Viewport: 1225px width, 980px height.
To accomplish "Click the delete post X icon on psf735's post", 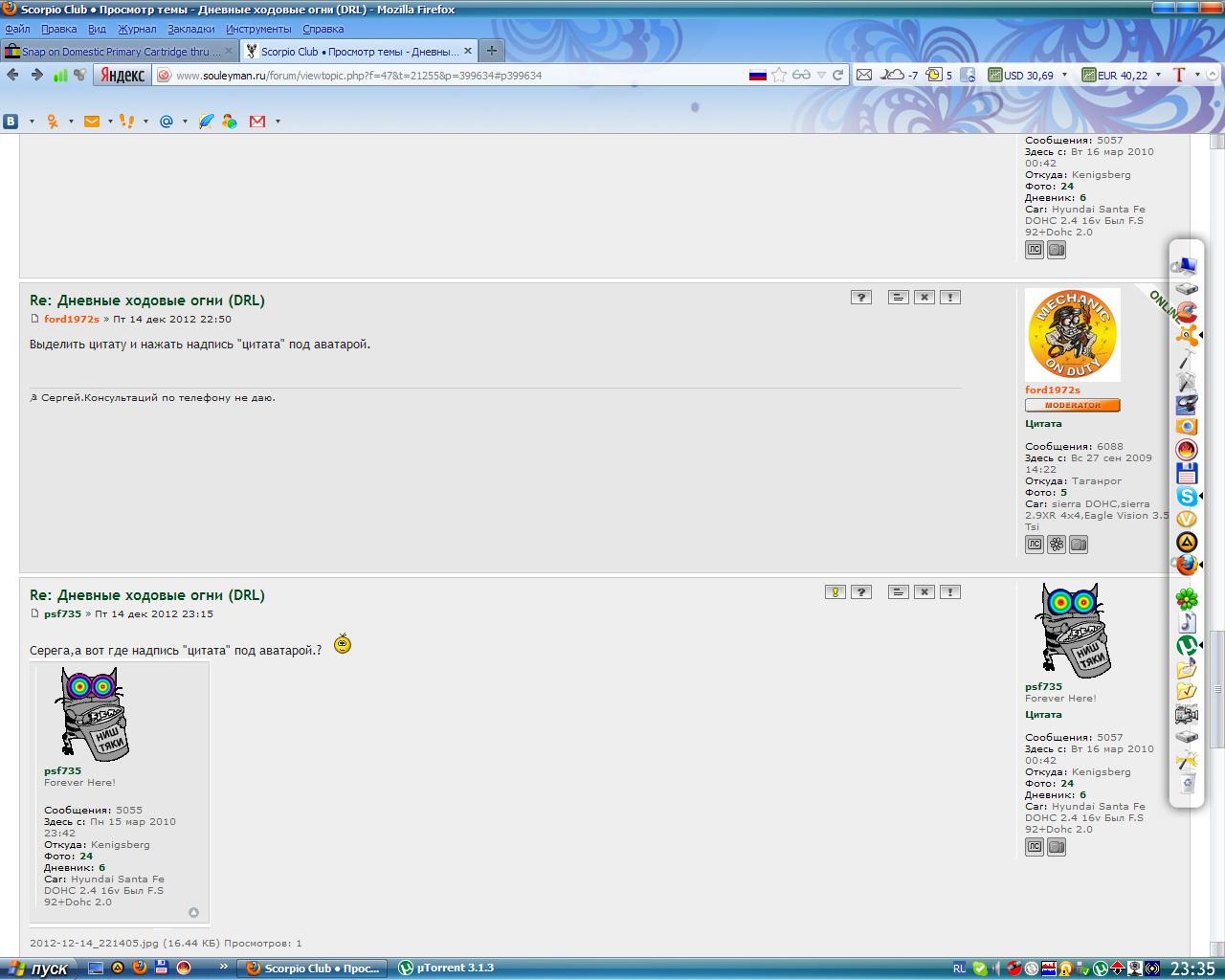I will click(x=924, y=592).
